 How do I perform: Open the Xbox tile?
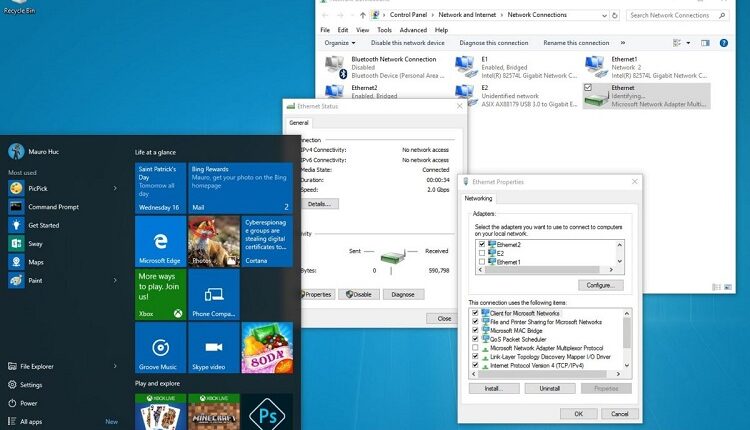pos(160,295)
